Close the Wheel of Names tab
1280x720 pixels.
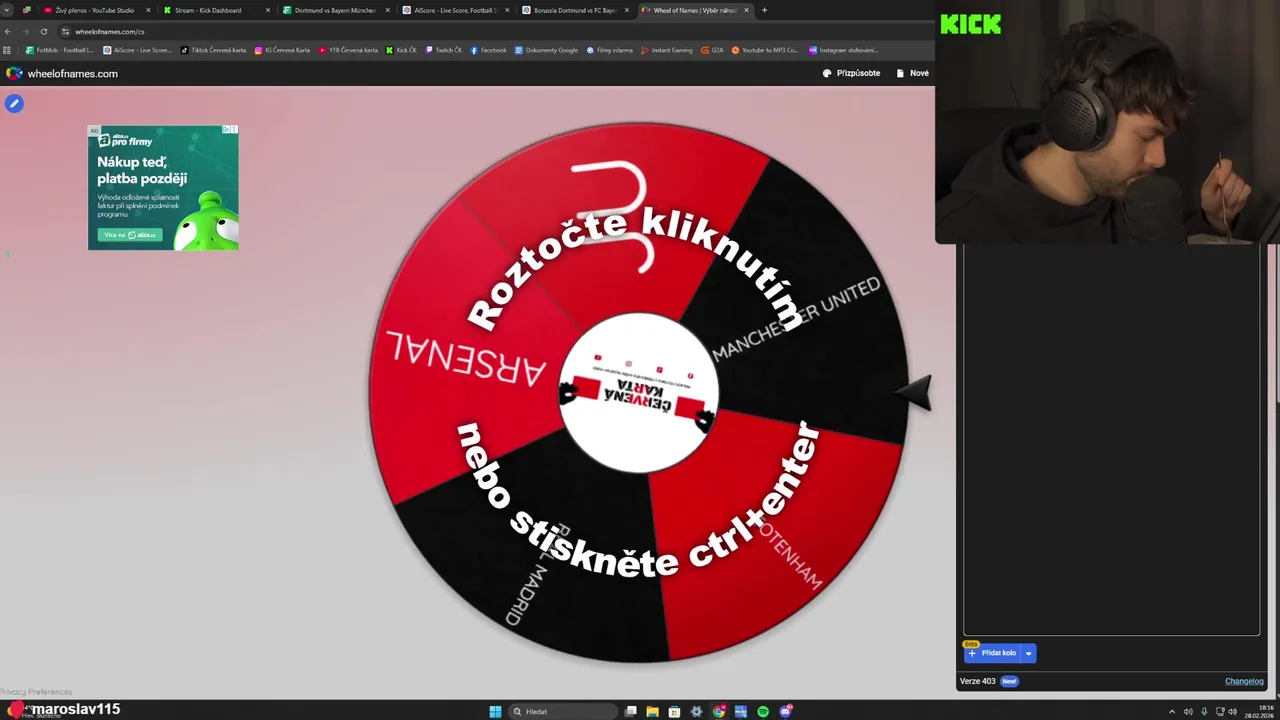pos(746,10)
